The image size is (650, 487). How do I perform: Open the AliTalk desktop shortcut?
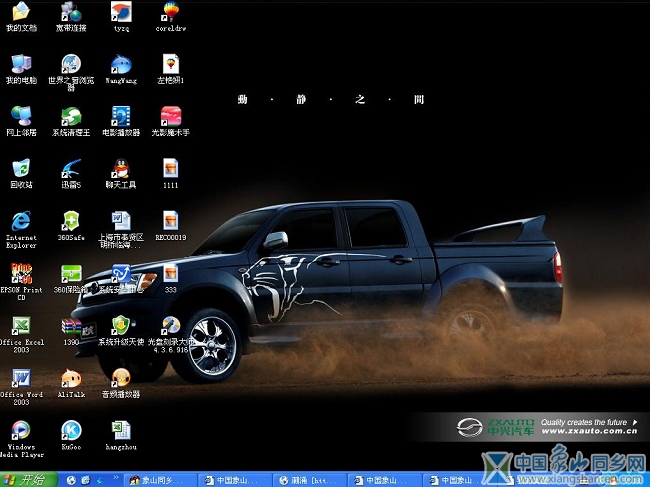tap(70, 378)
